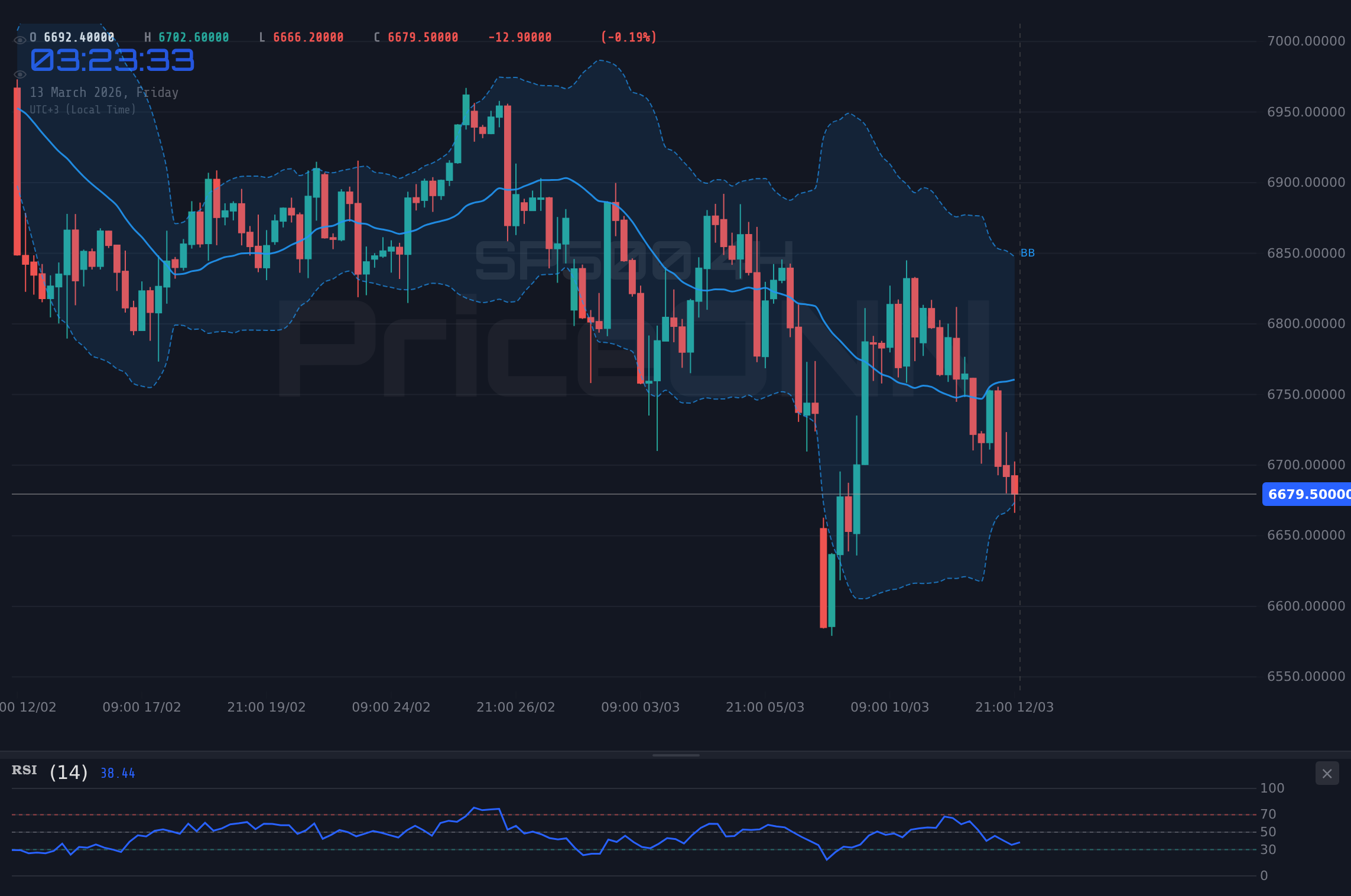Click the 6850.00000 price axis label
The image size is (1351, 896).
tap(1306, 254)
